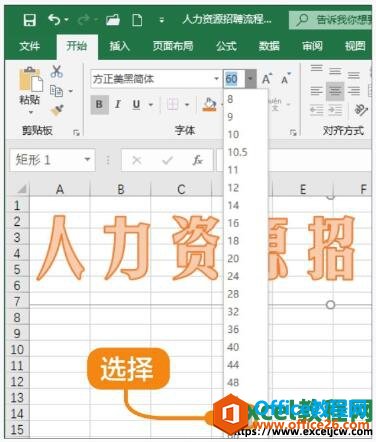Switch to the 插入 tab
376x442 pixels.
[x=120, y=46]
